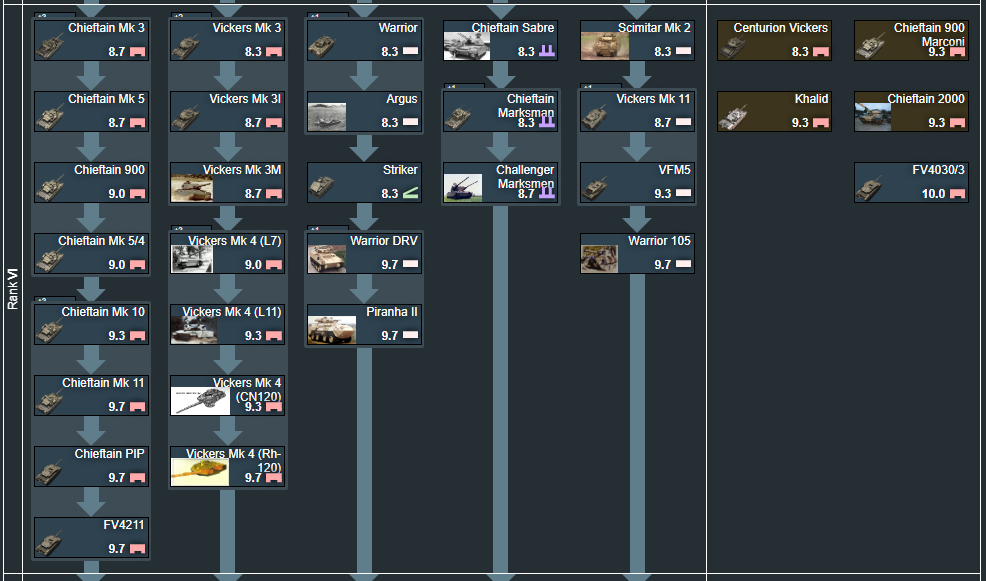Expand the group tab above Warrior DRV
986x581 pixels.
coord(313,229)
